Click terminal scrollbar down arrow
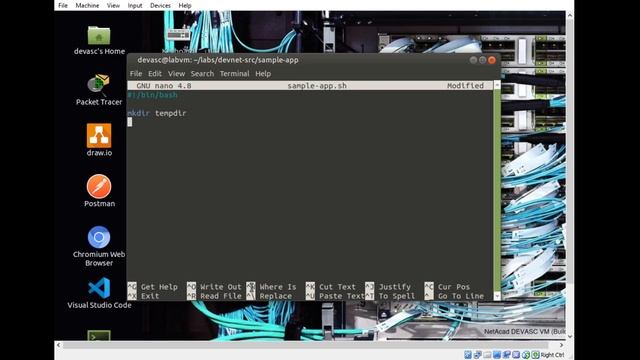Image resolution: width=640 pixels, height=360 pixels. pyautogui.click(x=497, y=296)
